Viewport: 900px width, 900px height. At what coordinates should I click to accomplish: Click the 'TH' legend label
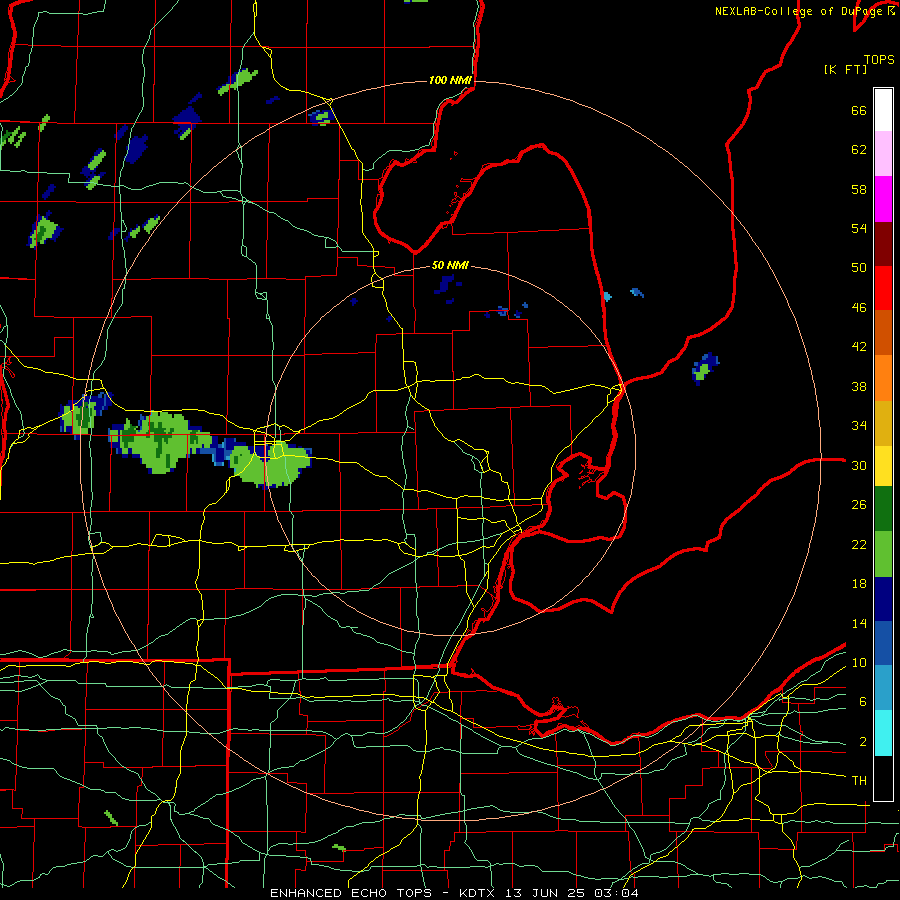click(x=859, y=781)
